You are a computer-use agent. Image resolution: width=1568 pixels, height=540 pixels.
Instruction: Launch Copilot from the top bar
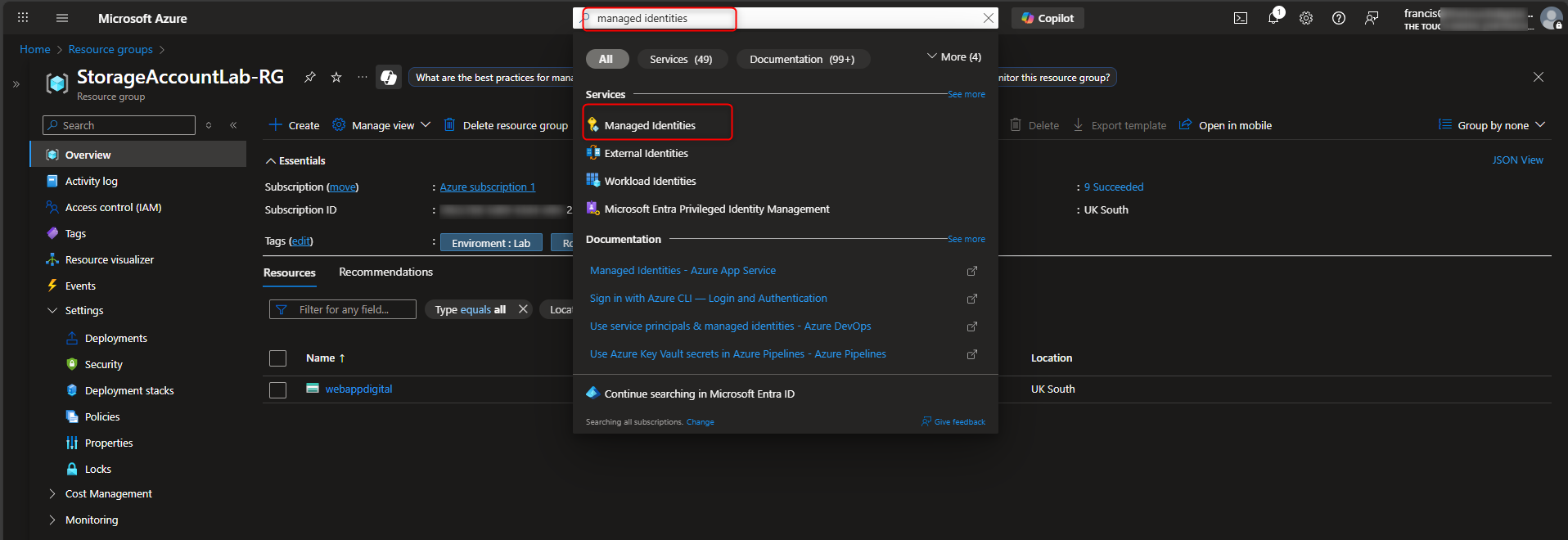(x=1048, y=18)
